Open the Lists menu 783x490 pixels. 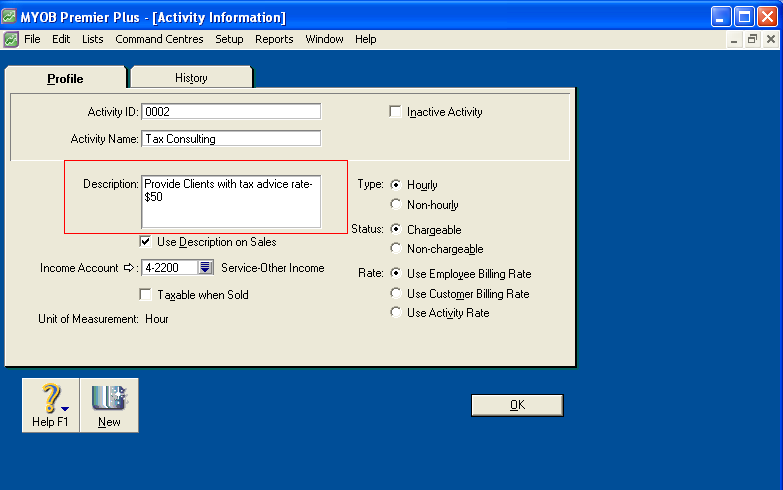pyautogui.click(x=92, y=39)
